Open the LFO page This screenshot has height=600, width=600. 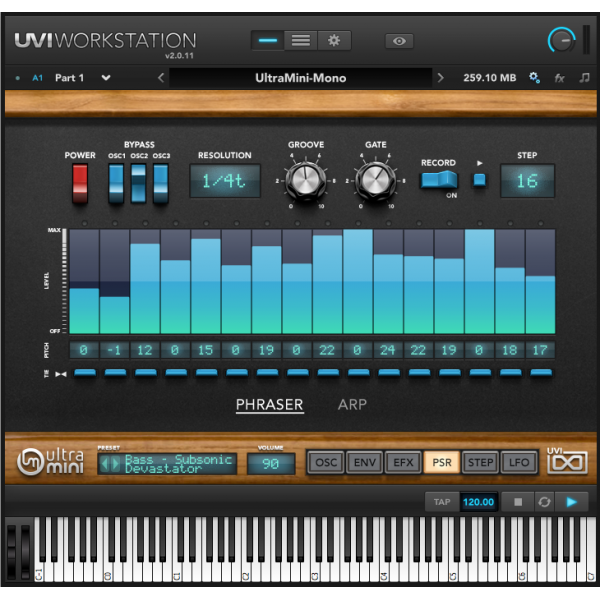coord(519,462)
